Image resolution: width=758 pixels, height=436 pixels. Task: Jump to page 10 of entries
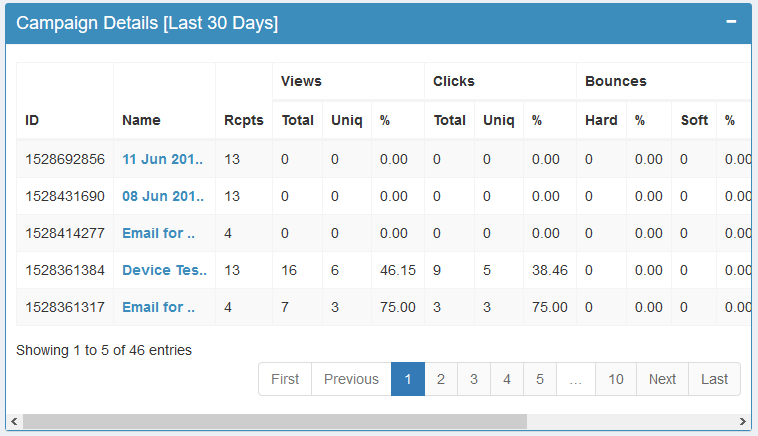pos(616,379)
